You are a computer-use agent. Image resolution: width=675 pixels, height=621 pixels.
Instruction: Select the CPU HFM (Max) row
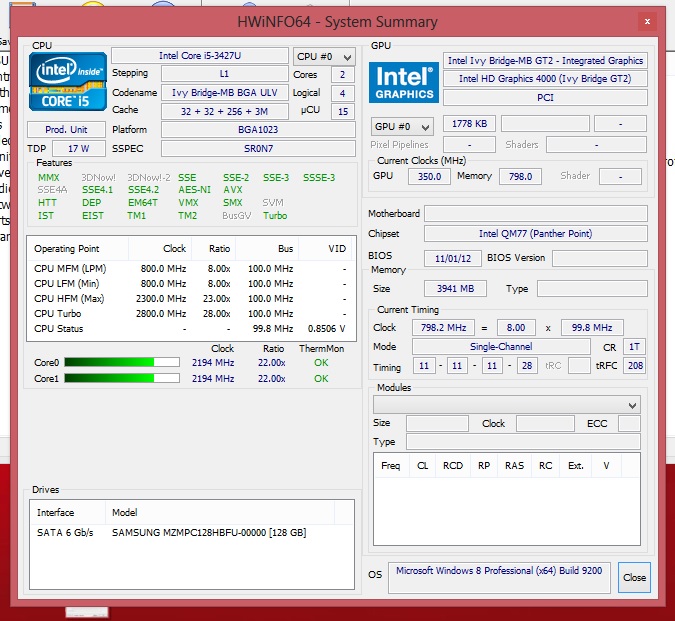click(x=191, y=299)
